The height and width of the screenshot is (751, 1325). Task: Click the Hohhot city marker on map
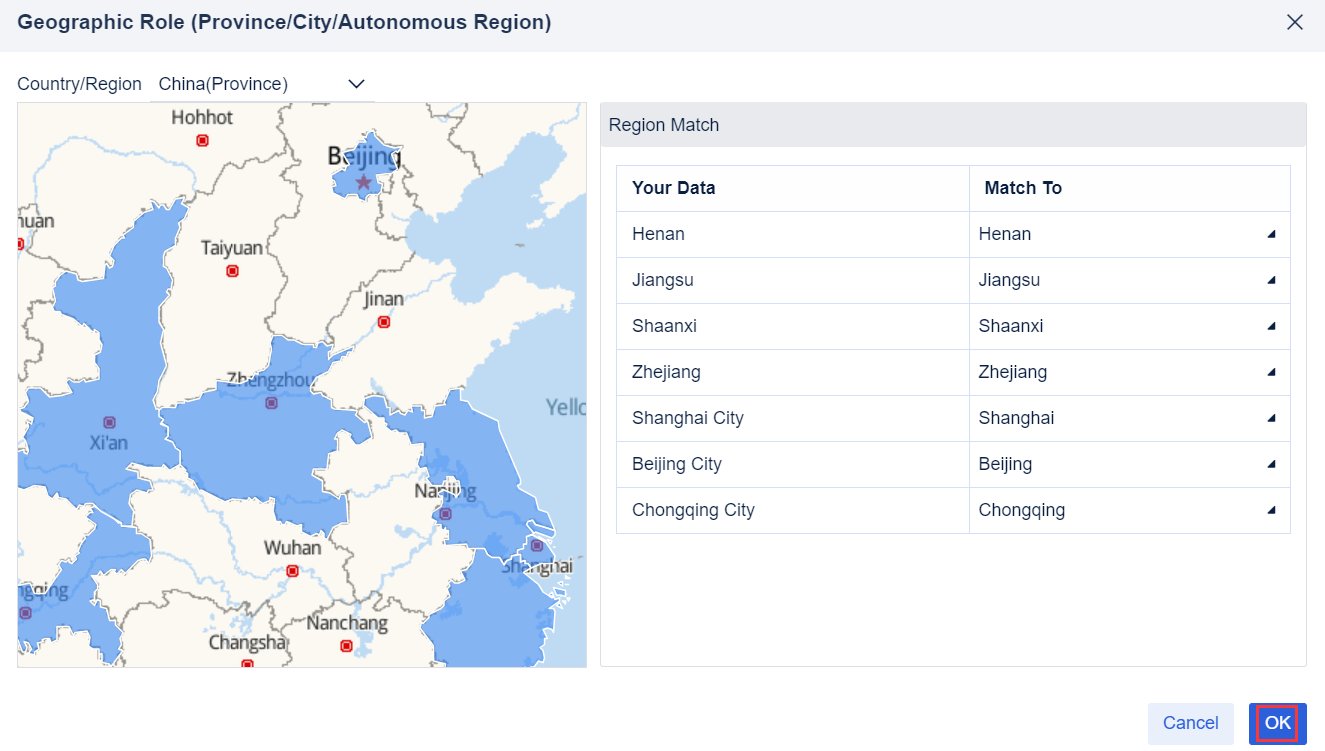pyautogui.click(x=202, y=141)
